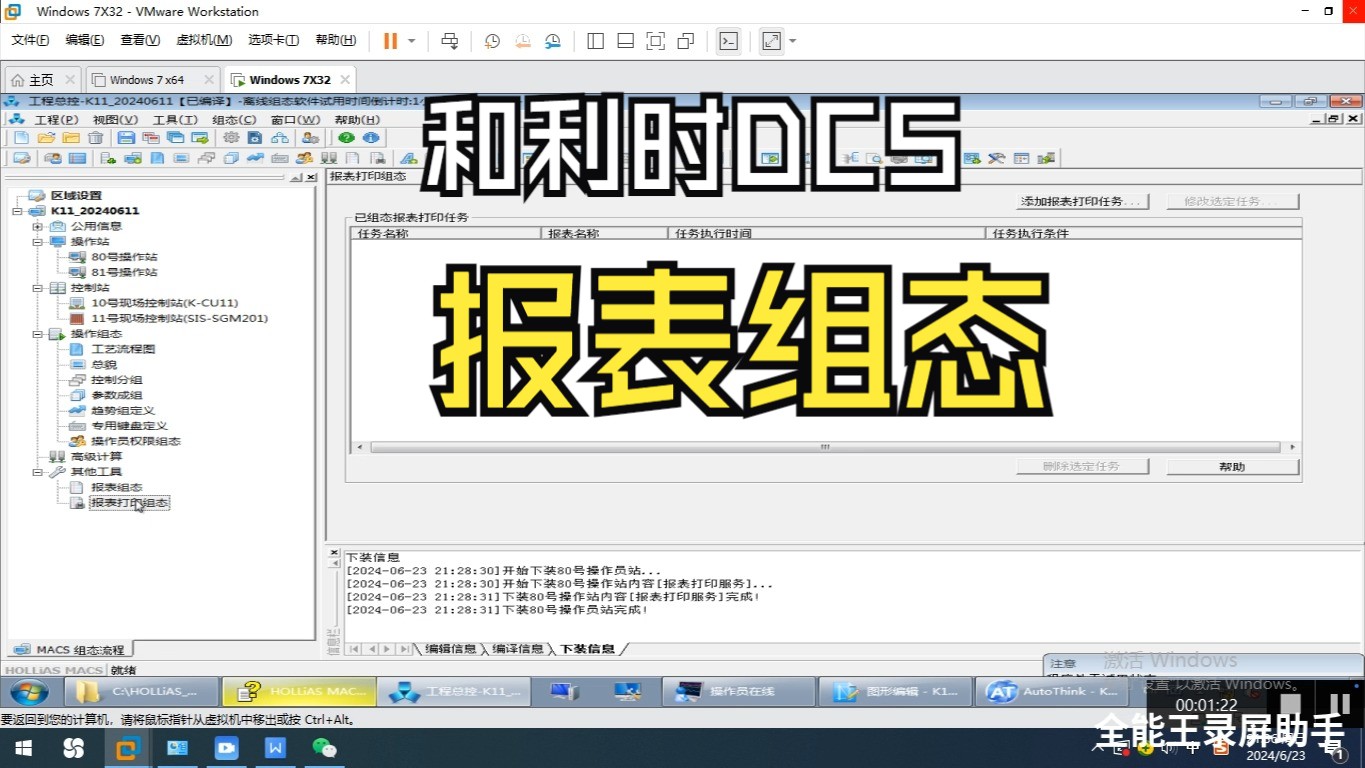Select 区域设置 in the project tree
Screen dimensions: 1365x768
76,196
